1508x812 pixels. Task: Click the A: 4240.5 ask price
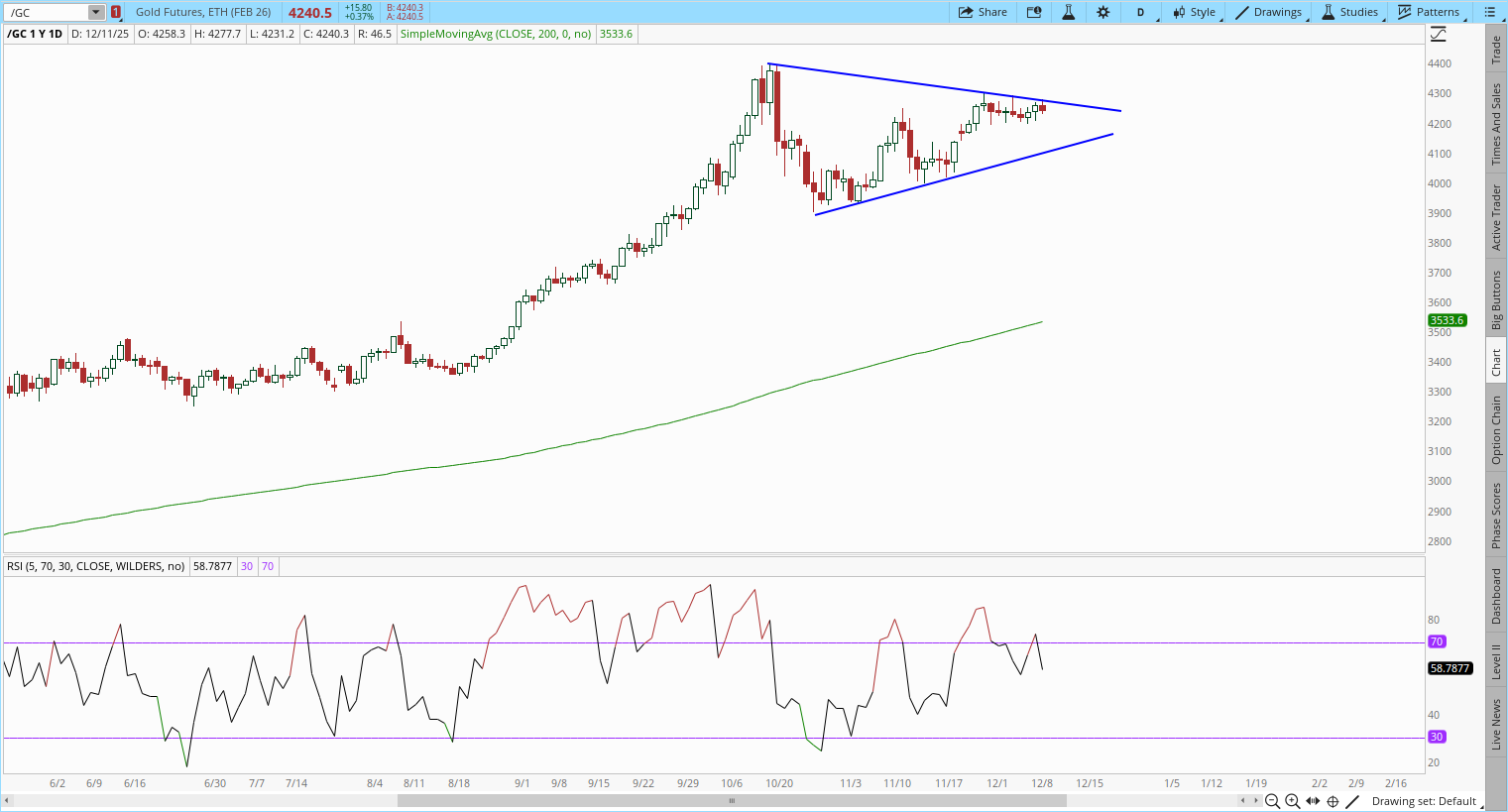click(405, 17)
